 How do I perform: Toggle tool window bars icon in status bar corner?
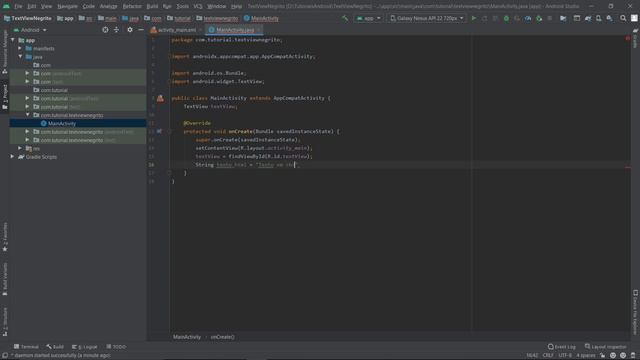(x=5, y=356)
